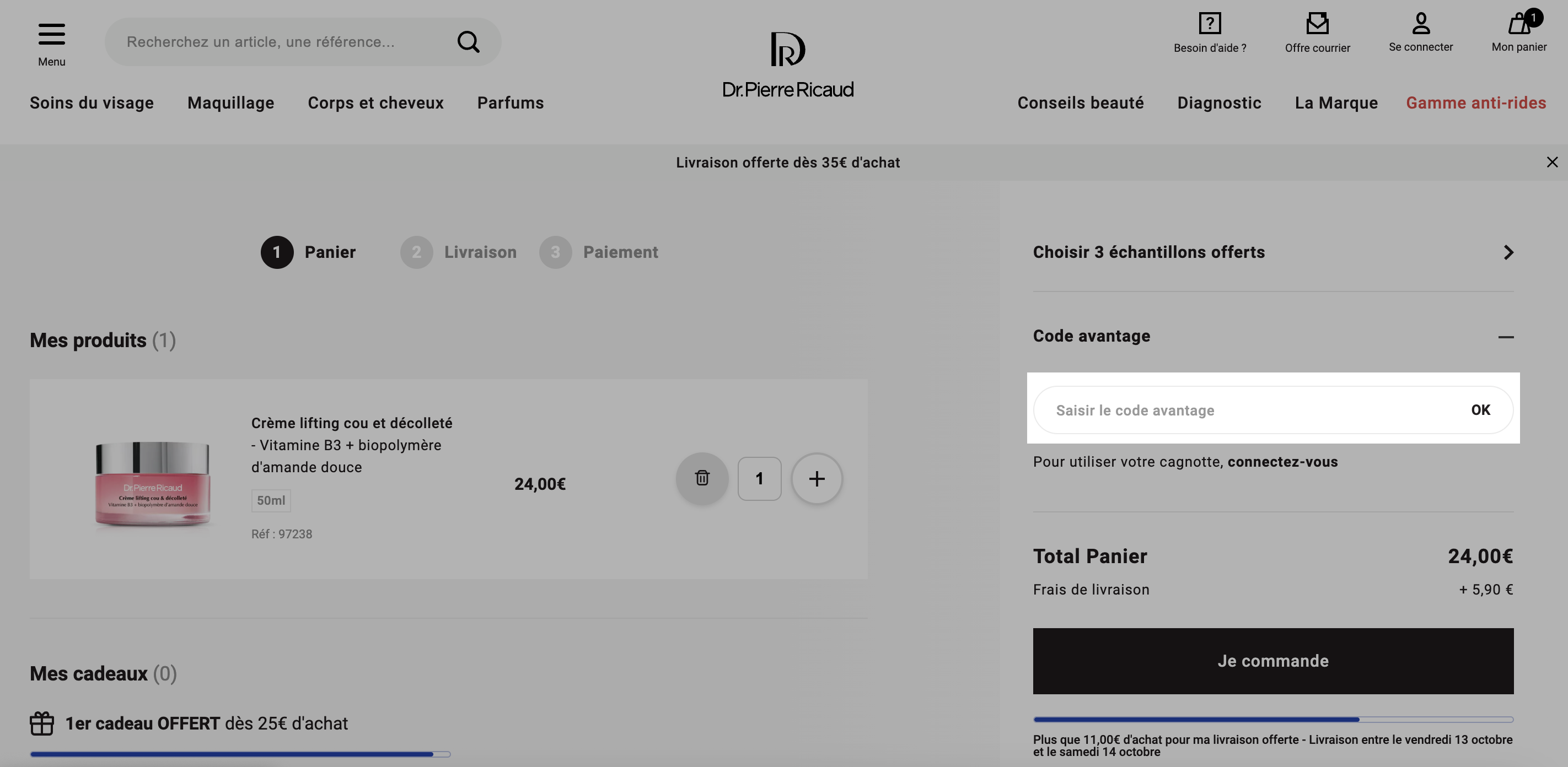Open the Besoin d'aide question icon

pyautogui.click(x=1210, y=23)
